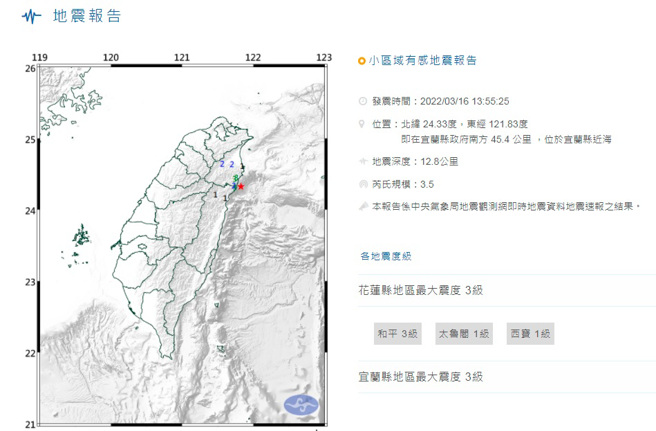Select the coordinates 北緯 24.33度, 東經 121.83度

point(464,124)
